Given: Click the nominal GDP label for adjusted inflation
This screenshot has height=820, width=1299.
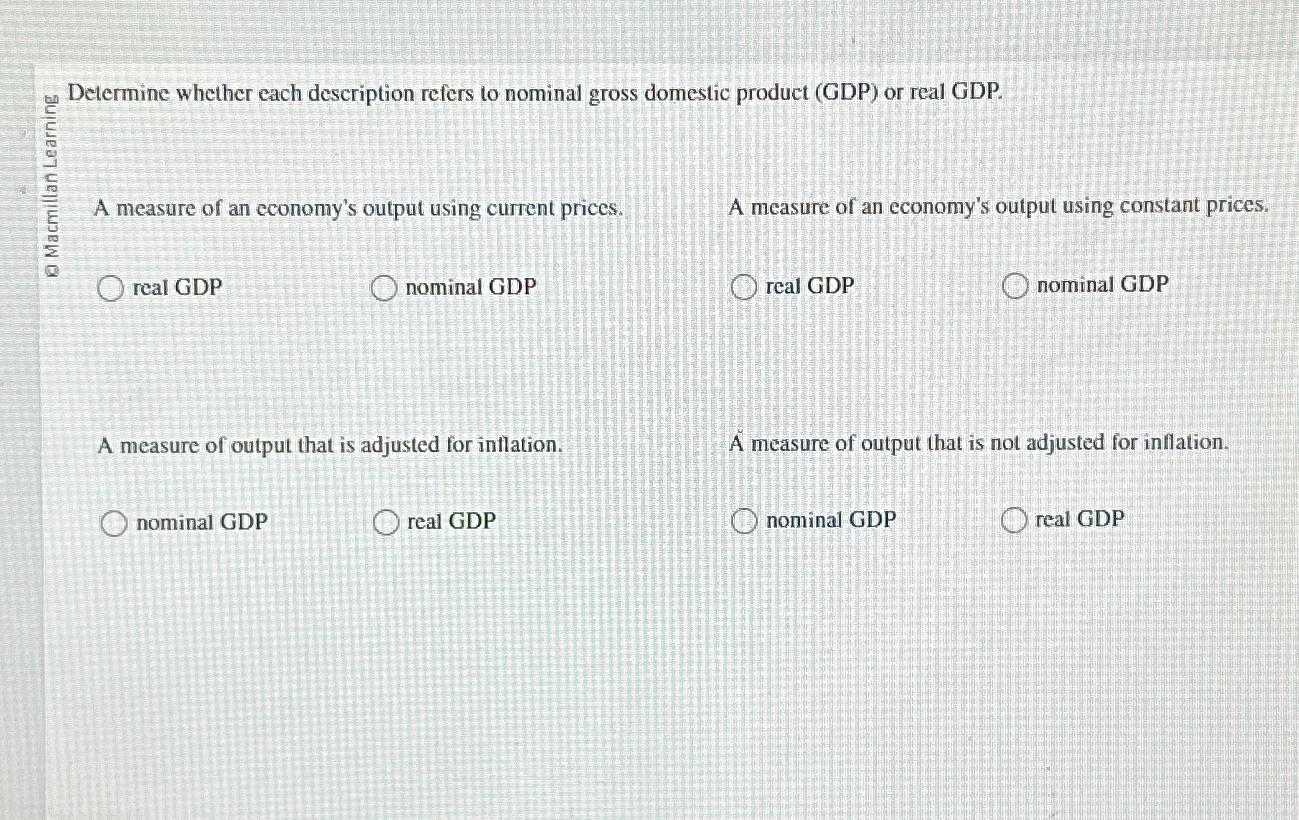Looking at the screenshot, I should 202,522.
